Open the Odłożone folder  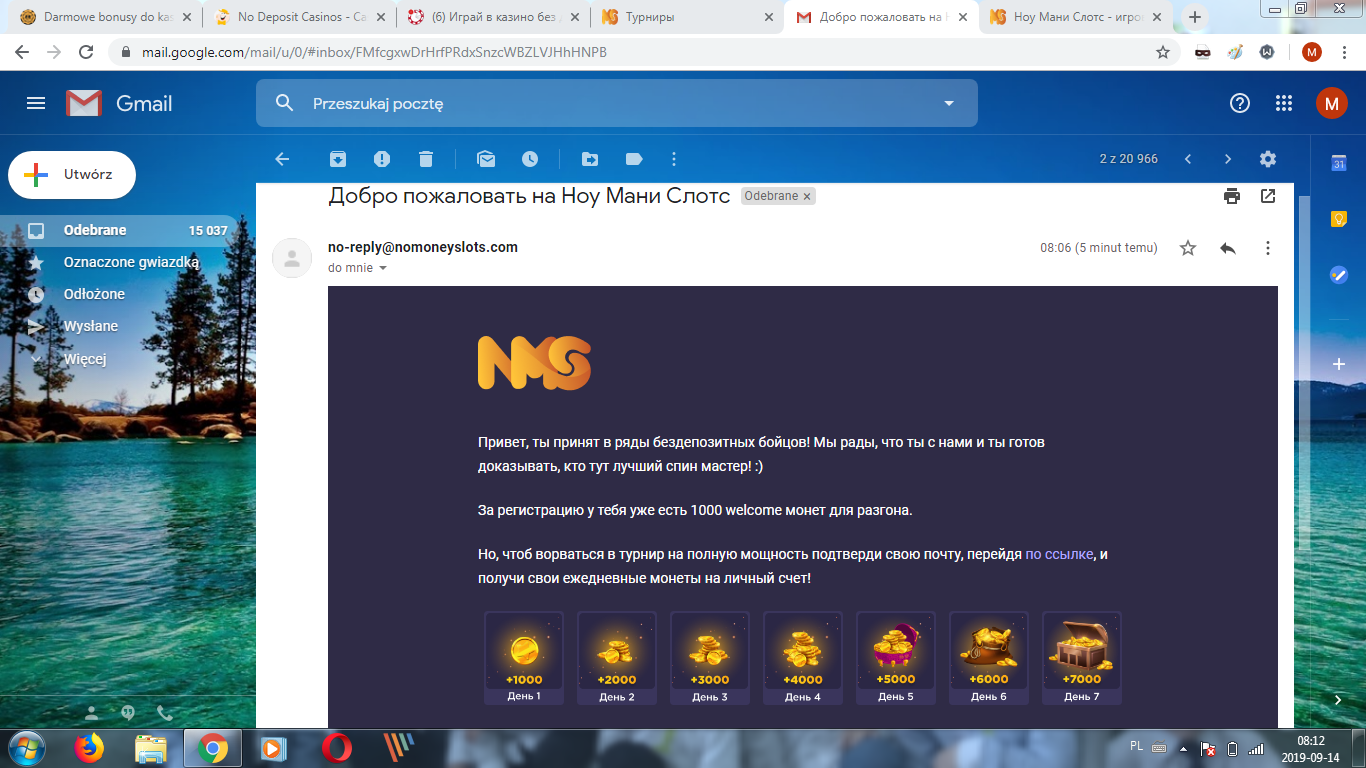pyautogui.click(x=119, y=294)
